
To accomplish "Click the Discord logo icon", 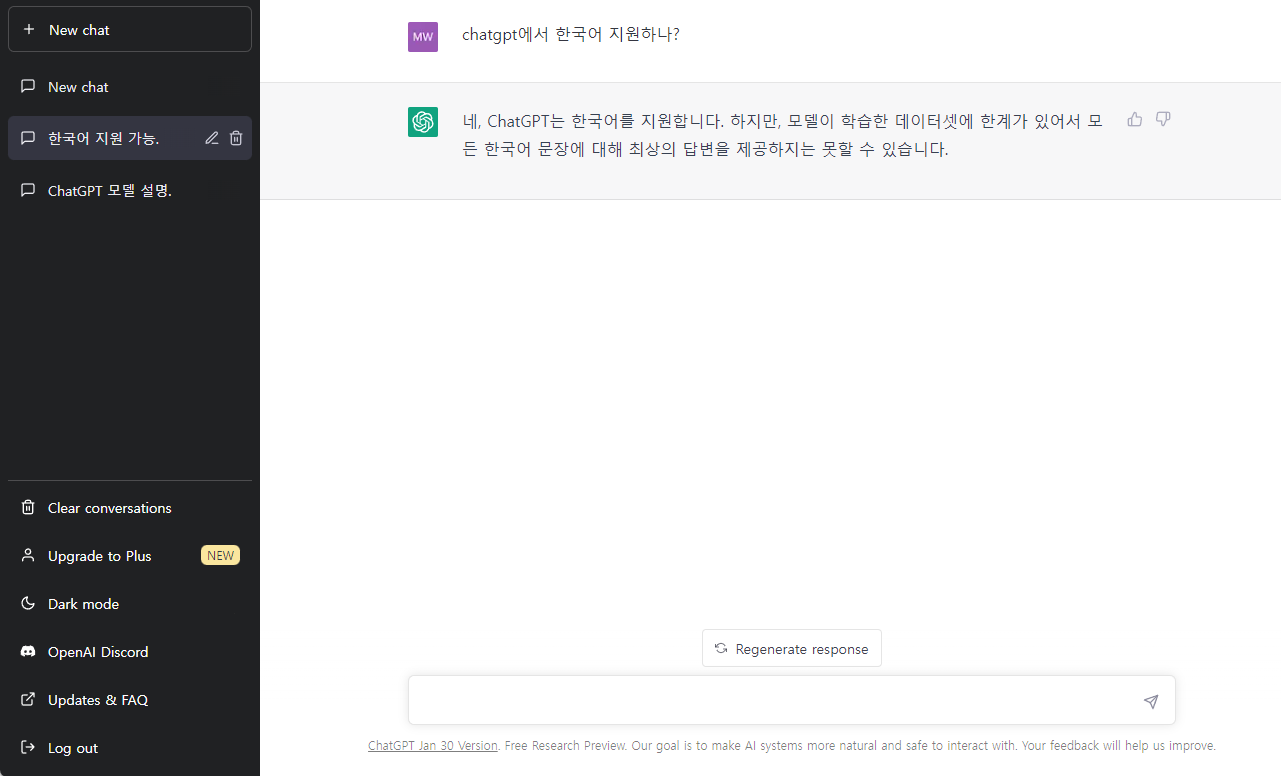I will click(28, 652).
